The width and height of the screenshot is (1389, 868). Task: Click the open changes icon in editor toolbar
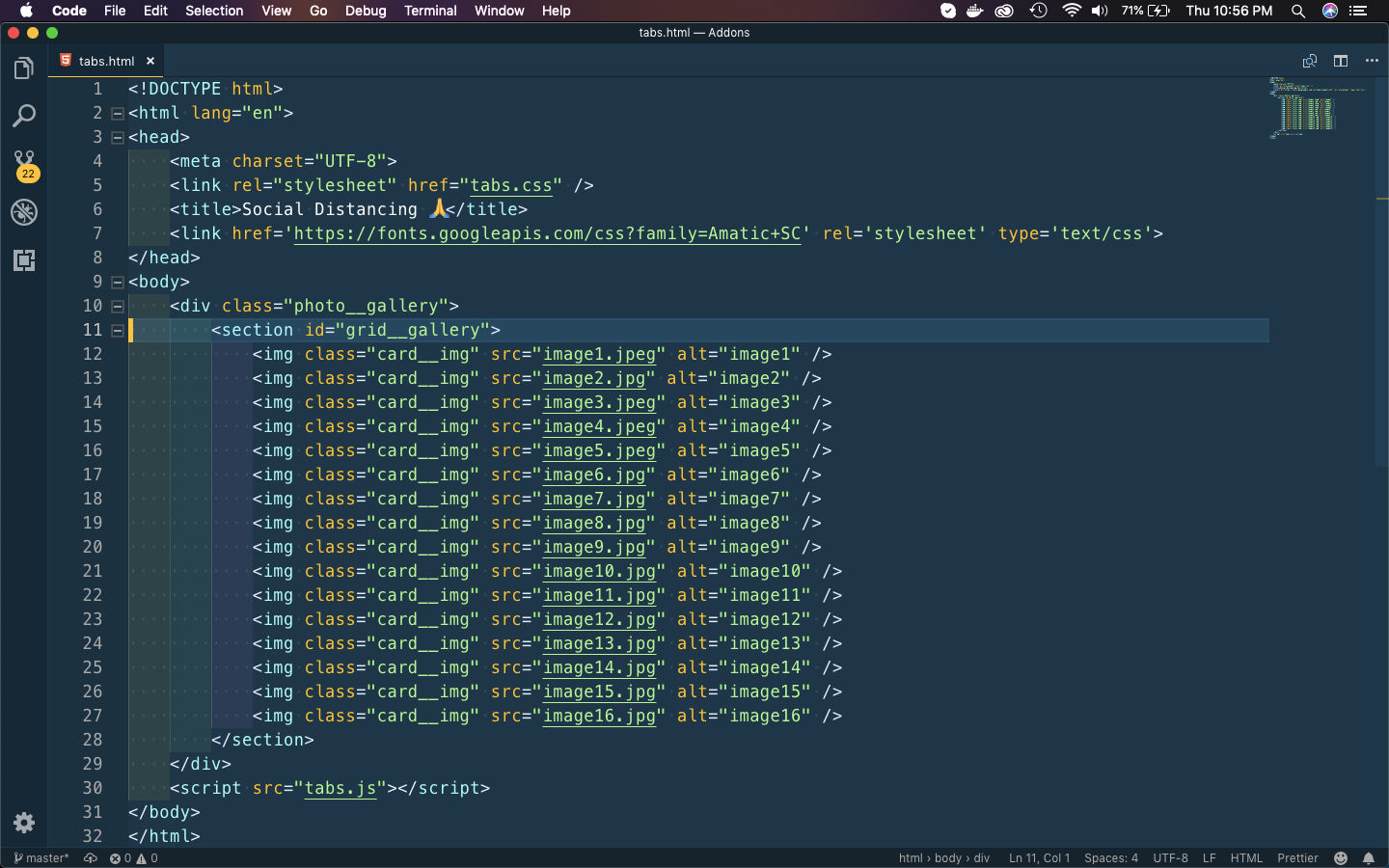(1309, 61)
